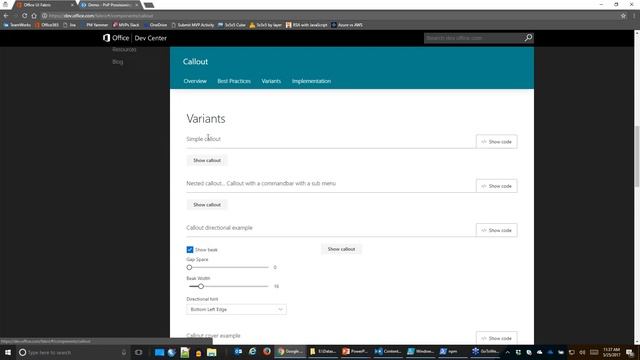Open PowerPoint taskbar item
The height and width of the screenshot is (360, 640).
(x=355, y=351)
